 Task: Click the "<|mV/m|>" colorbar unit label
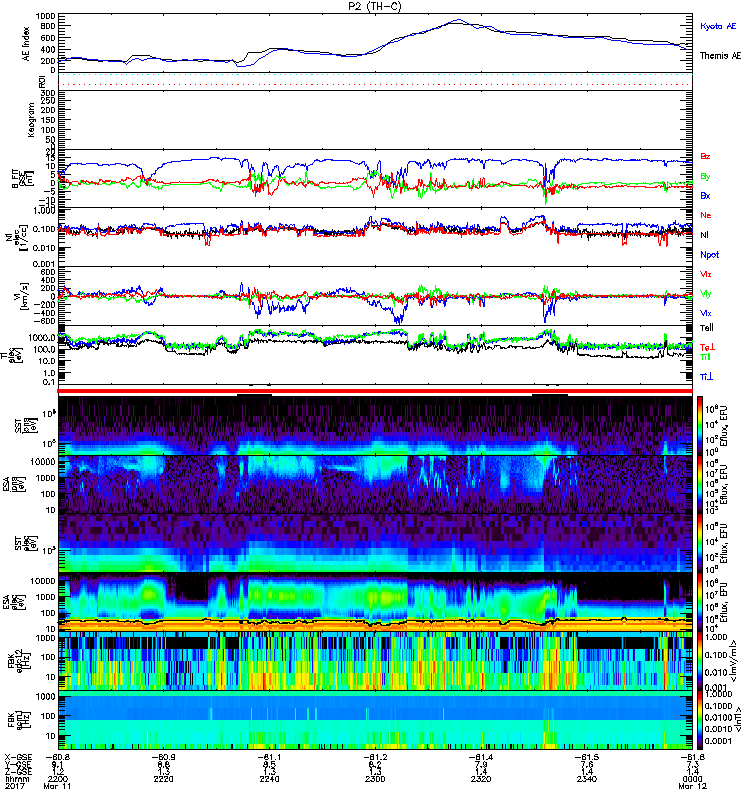coord(733,662)
